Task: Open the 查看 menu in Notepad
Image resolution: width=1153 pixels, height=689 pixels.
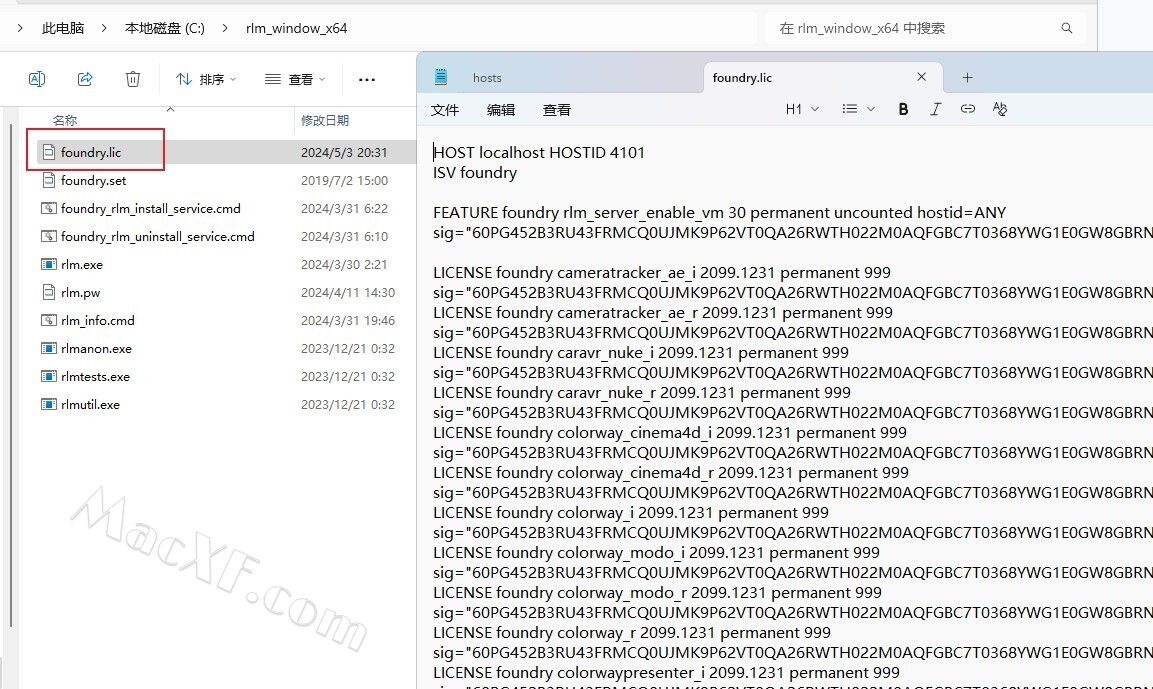Action: click(557, 110)
